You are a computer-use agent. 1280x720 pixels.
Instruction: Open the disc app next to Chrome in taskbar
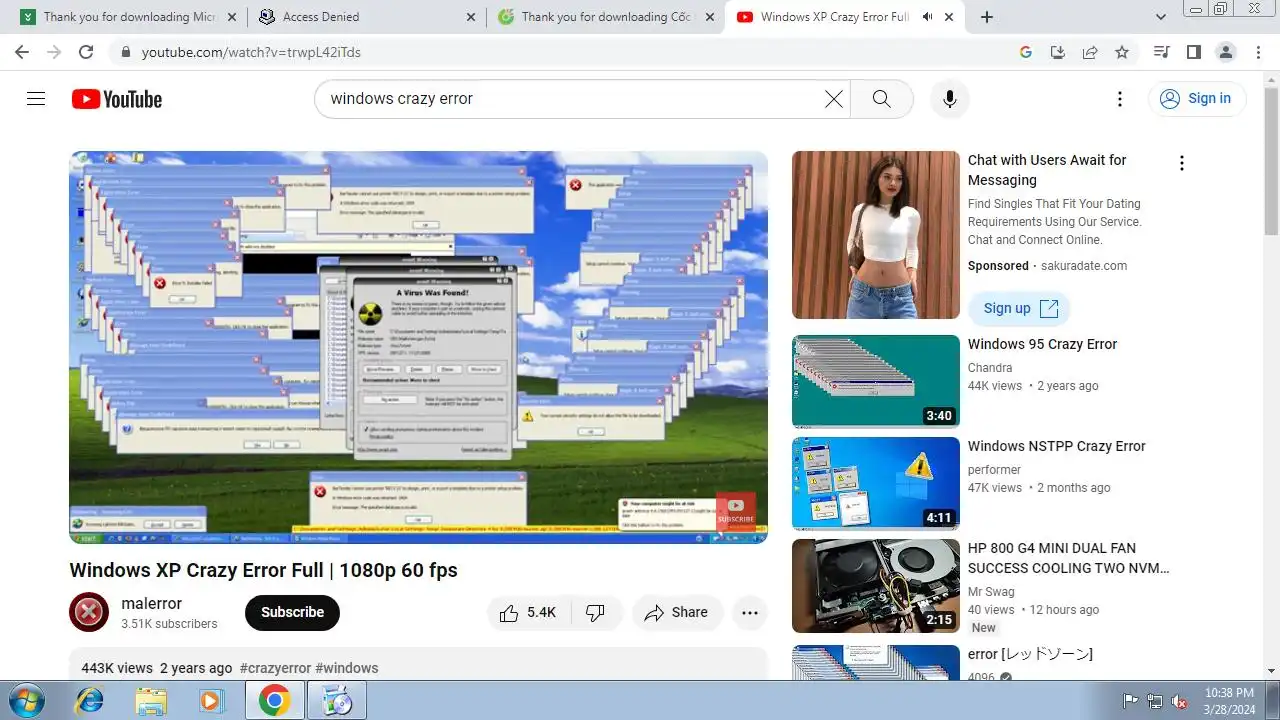336,700
